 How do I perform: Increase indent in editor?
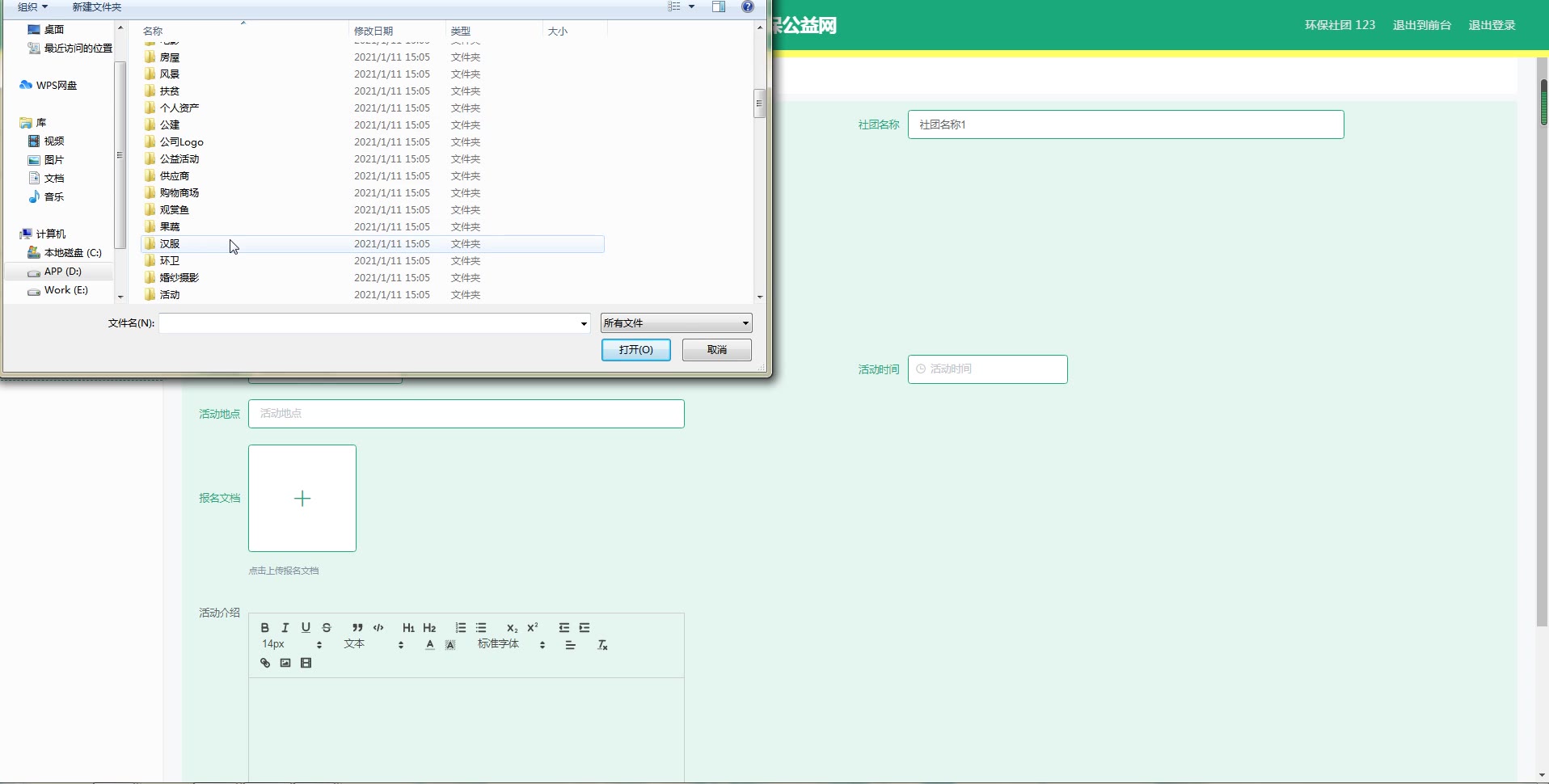pos(585,628)
